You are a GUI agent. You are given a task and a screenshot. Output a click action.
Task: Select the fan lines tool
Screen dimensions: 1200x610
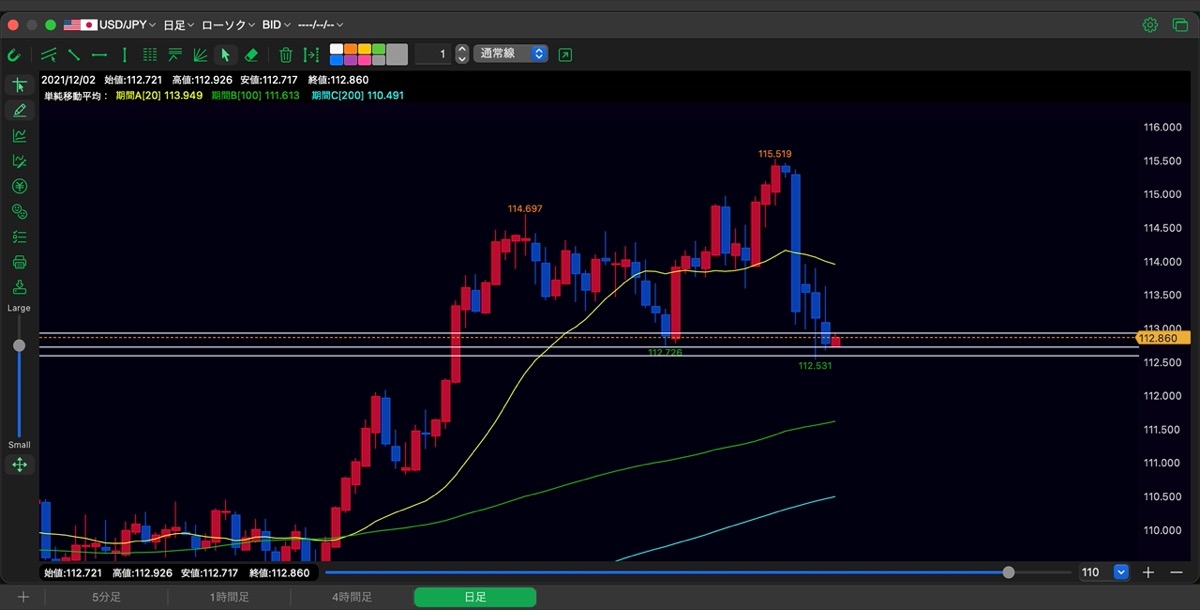coord(200,54)
